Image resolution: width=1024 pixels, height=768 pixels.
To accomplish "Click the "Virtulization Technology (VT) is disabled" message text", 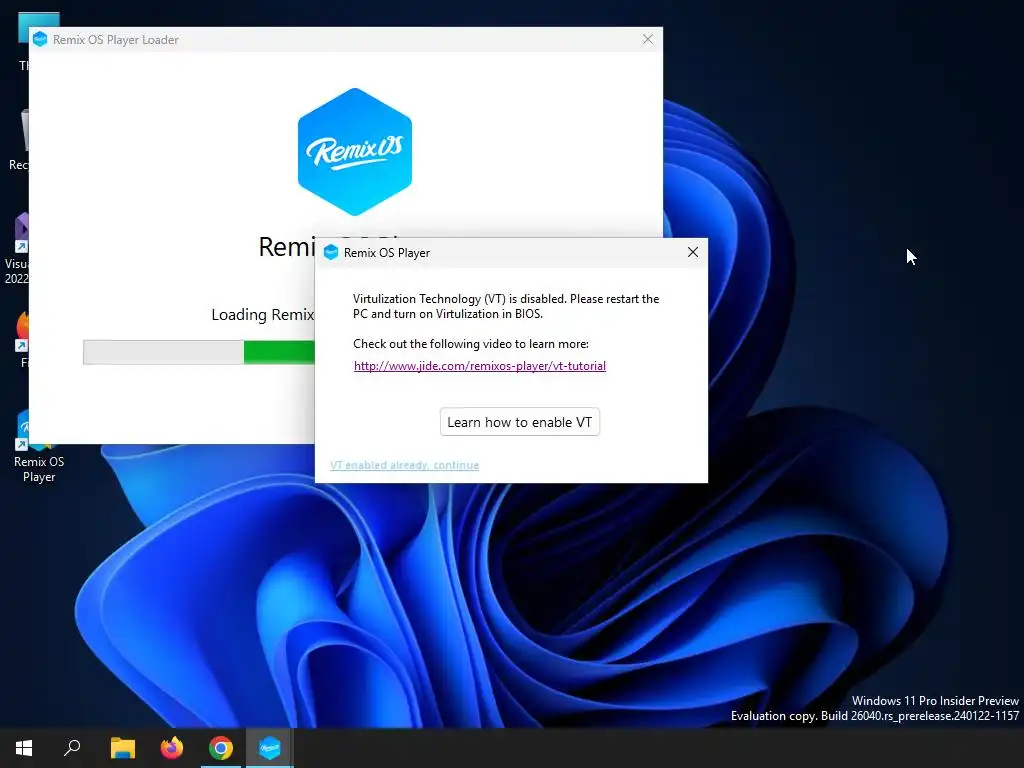I will pos(505,306).
